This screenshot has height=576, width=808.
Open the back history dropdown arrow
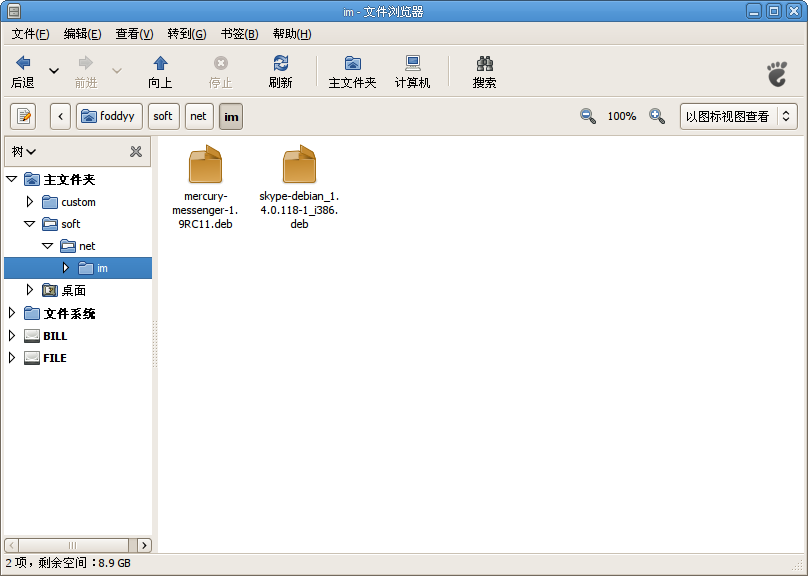[54, 71]
